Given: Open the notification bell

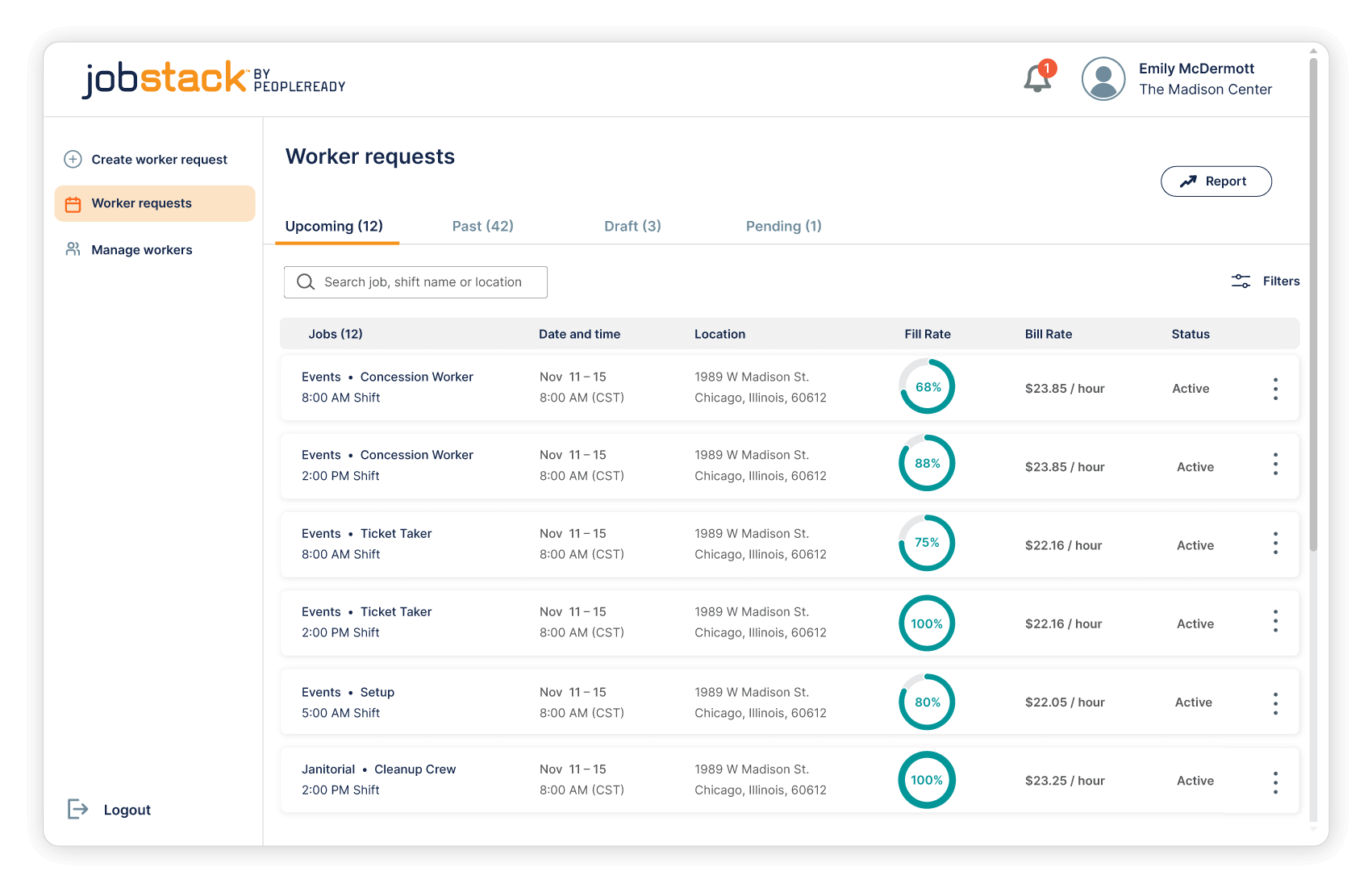Looking at the screenshot, I should coord(1038,78).
